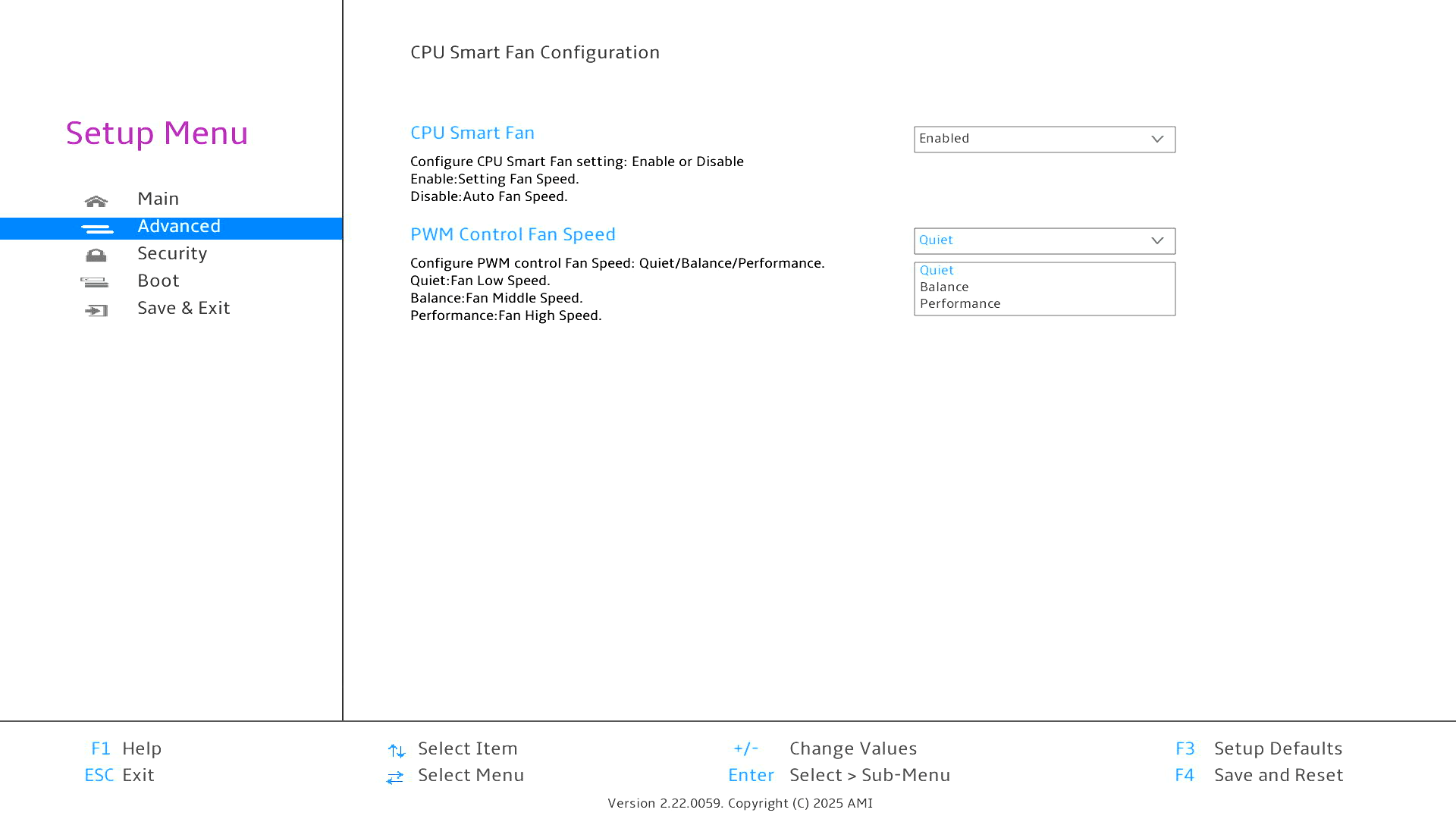Click the Boot drive icon
1456x819 pixels.
(95, 282)
